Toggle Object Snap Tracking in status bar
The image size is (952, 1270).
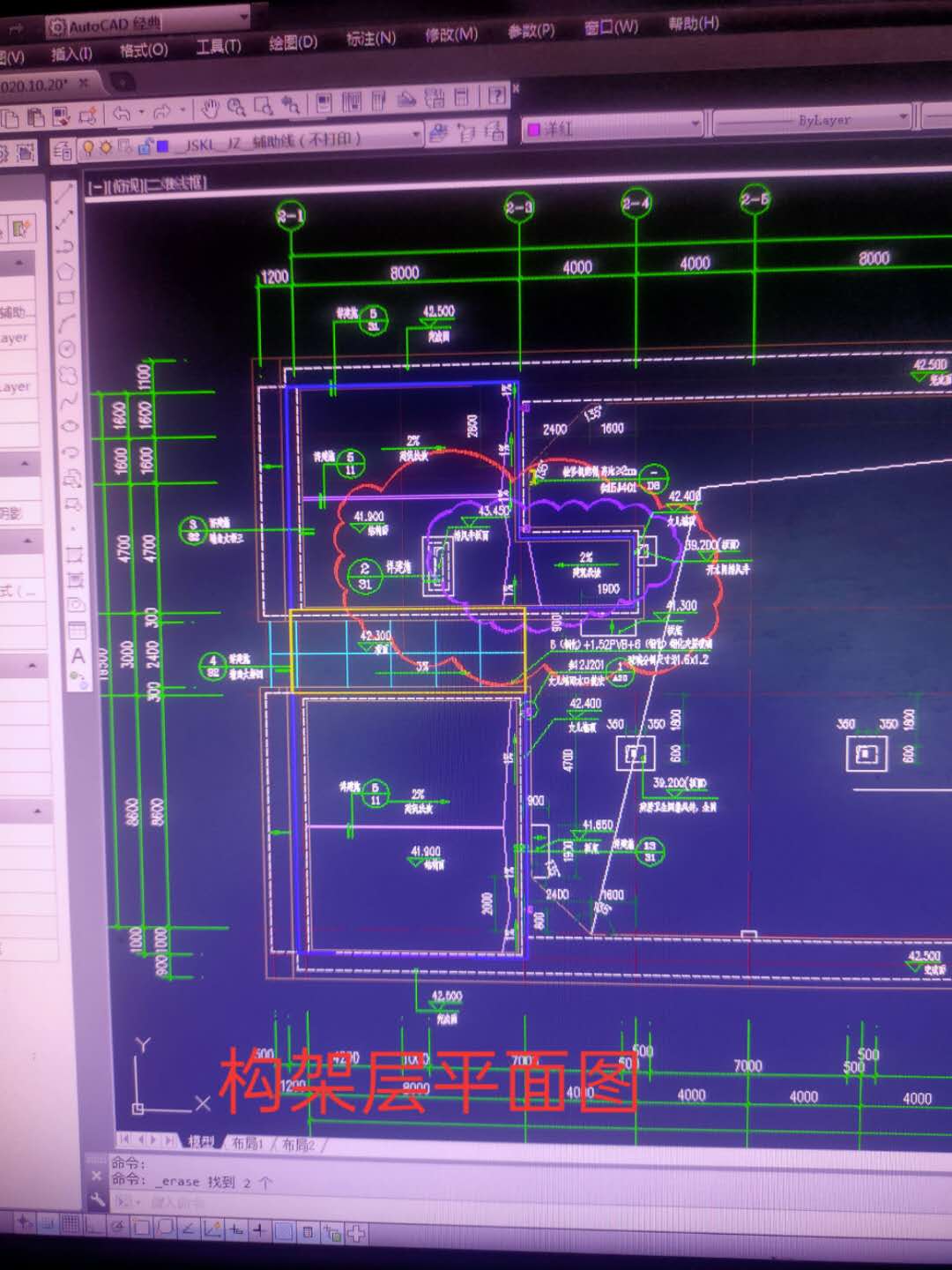[x=189, y=1228]
